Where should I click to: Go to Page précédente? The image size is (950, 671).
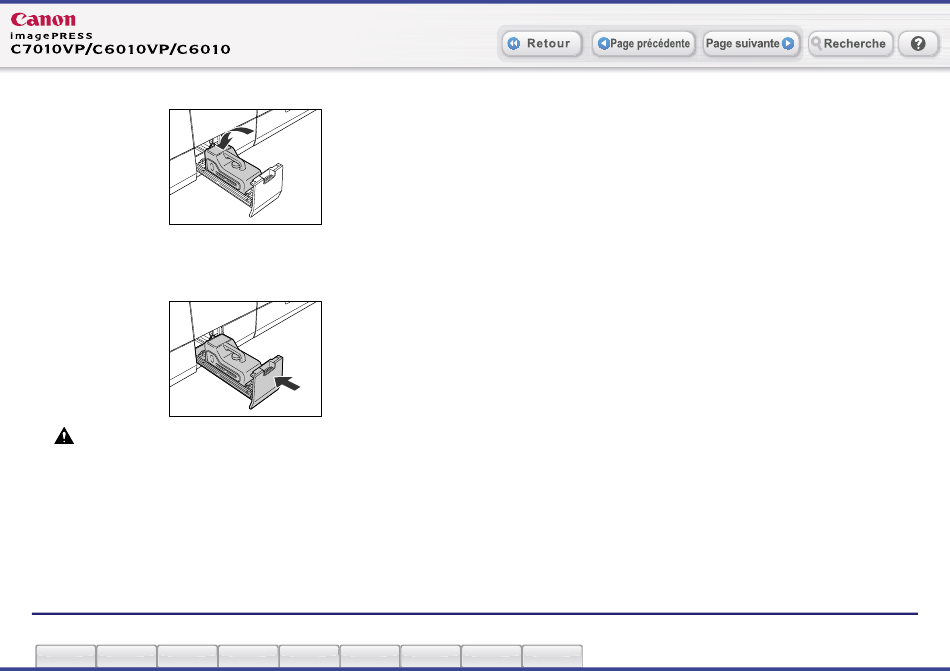pyautogui.click(x=643, y=44)
